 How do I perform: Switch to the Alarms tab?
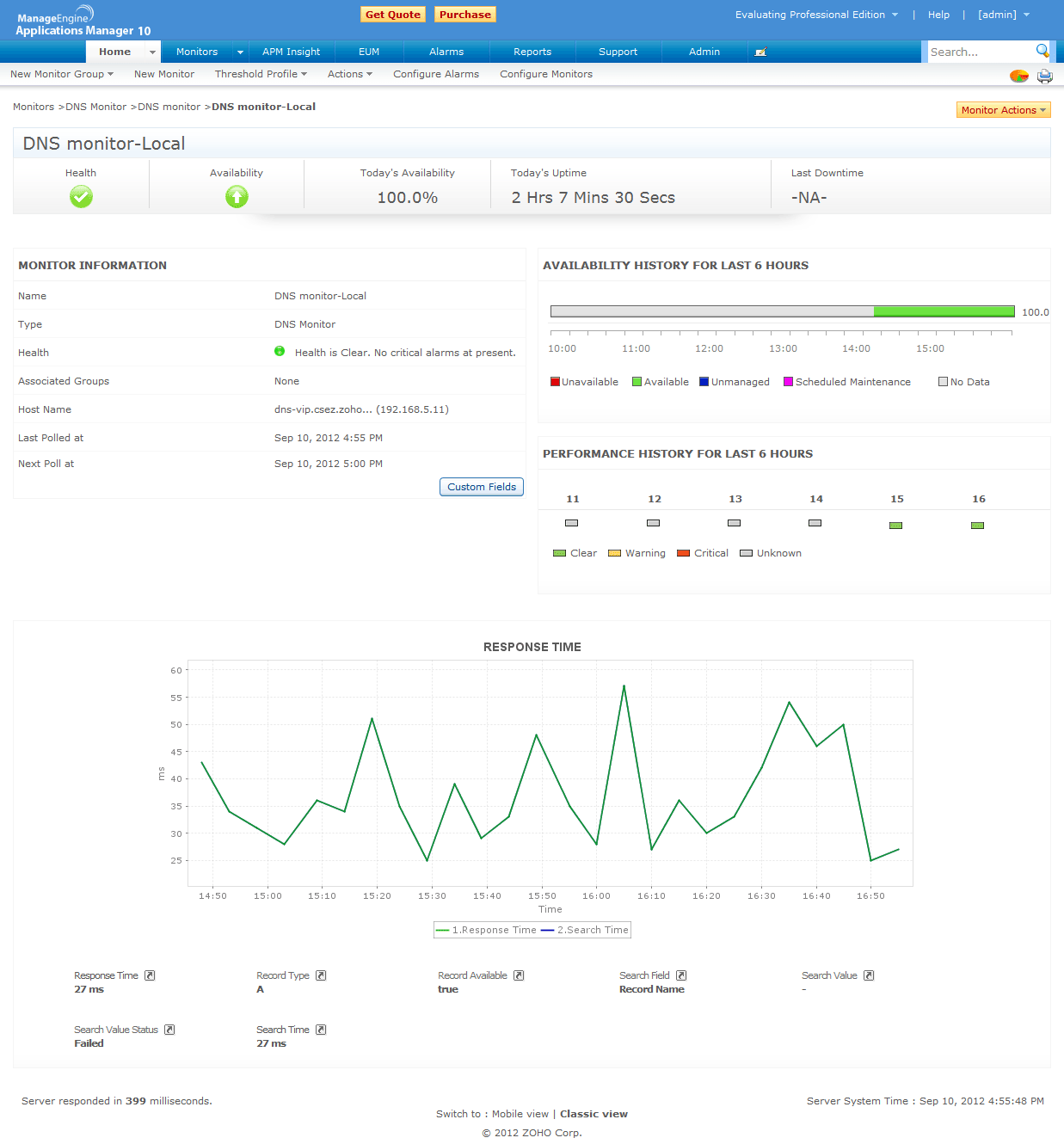(x=446, y=52)
